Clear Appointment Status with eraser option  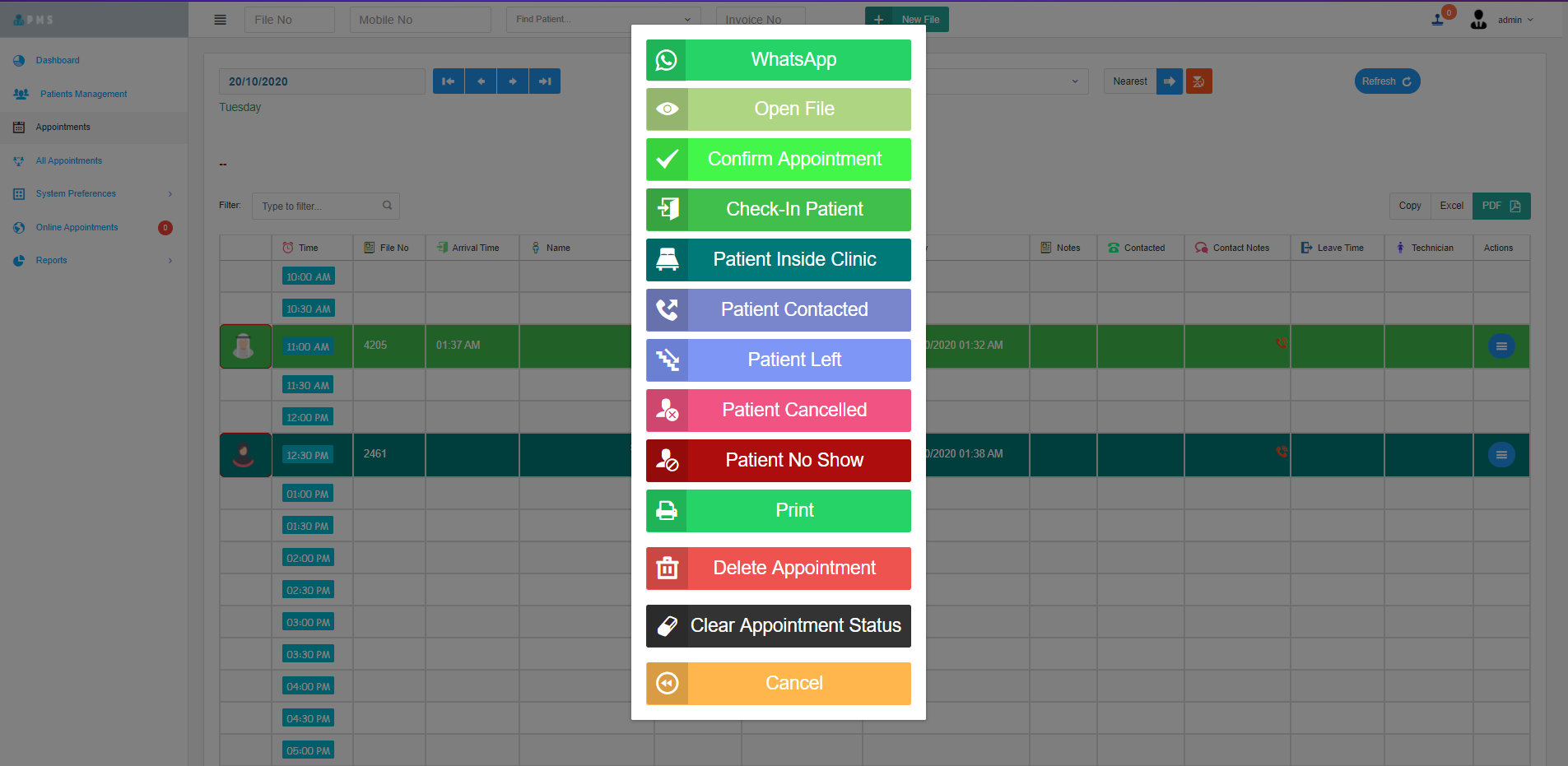coord(778,626)
